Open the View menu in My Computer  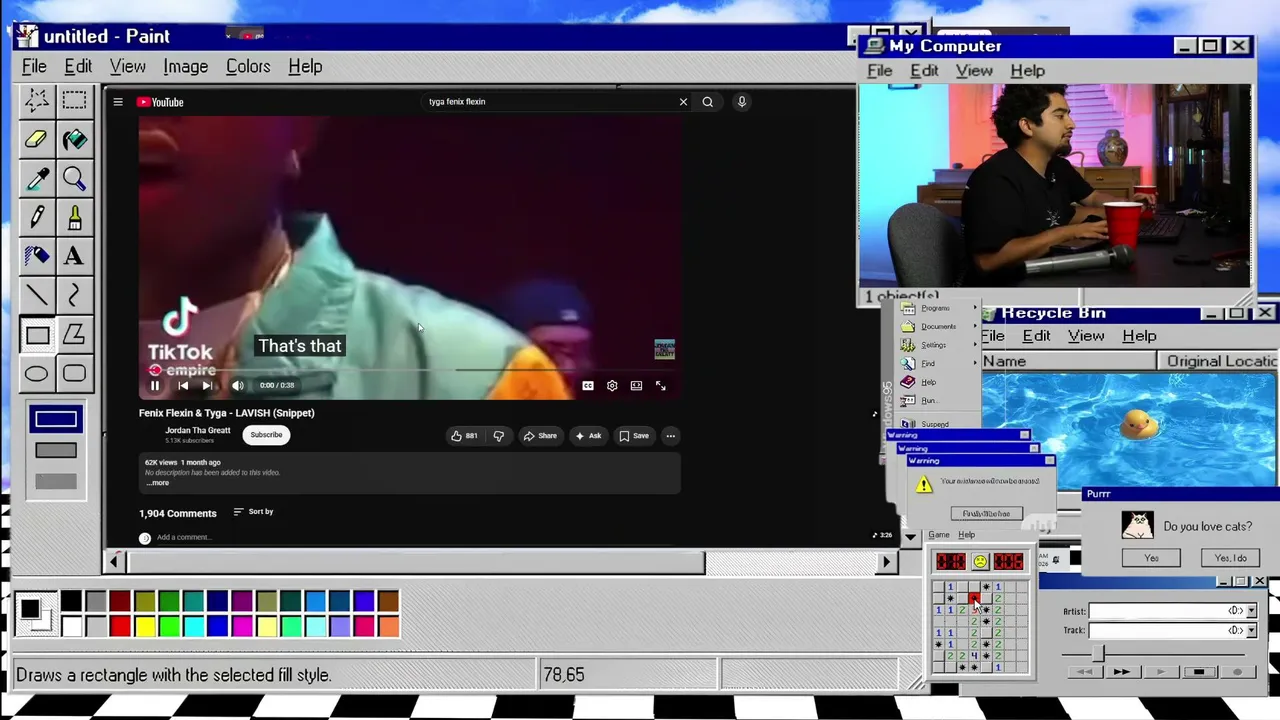(x=974, y=71)
